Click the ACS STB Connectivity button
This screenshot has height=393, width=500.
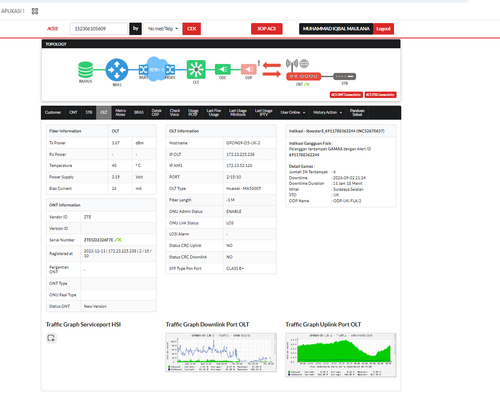(x=380, y=95)
